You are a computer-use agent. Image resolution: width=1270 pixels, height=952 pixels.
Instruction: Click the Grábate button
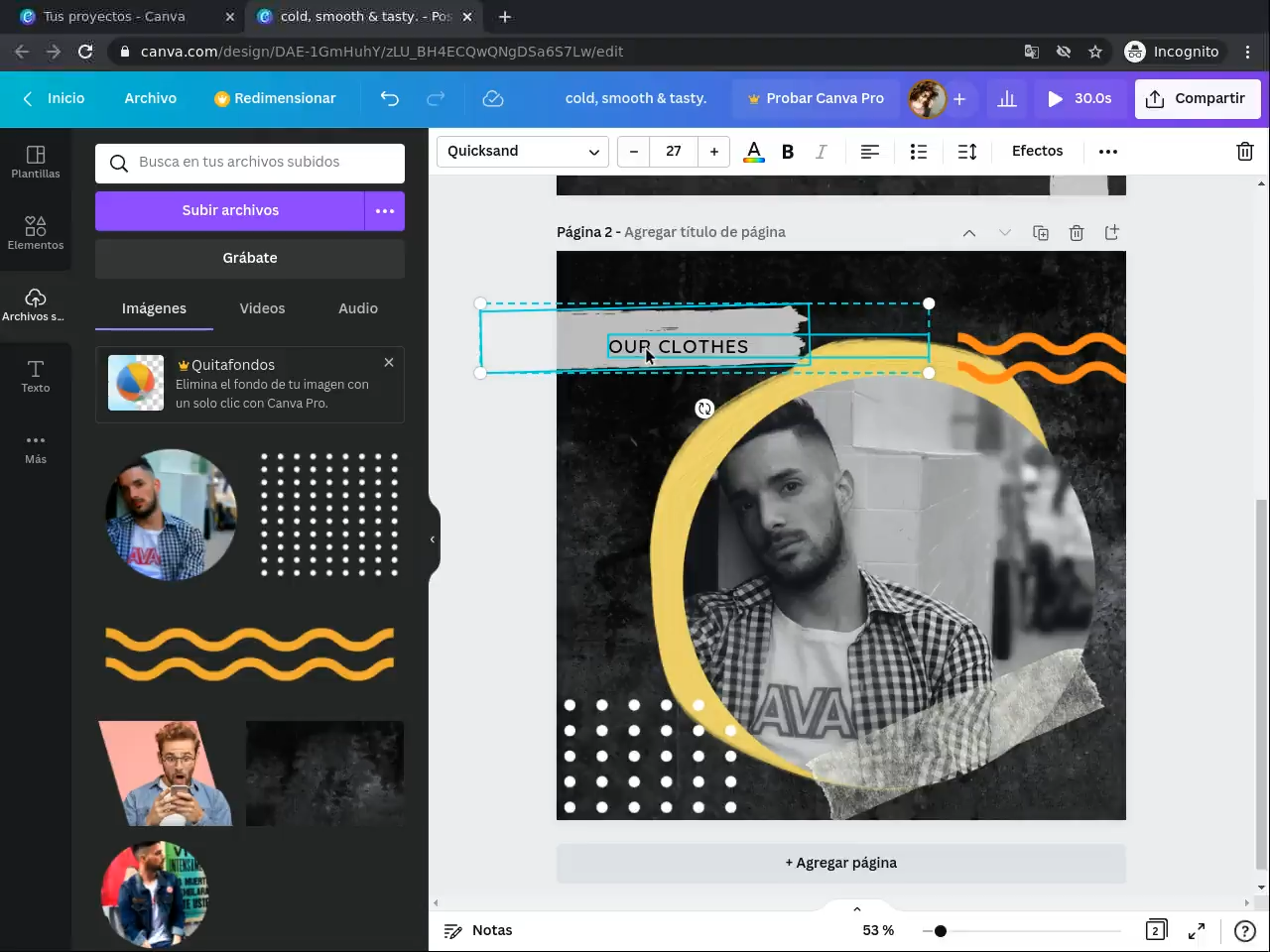click(250, 259)
